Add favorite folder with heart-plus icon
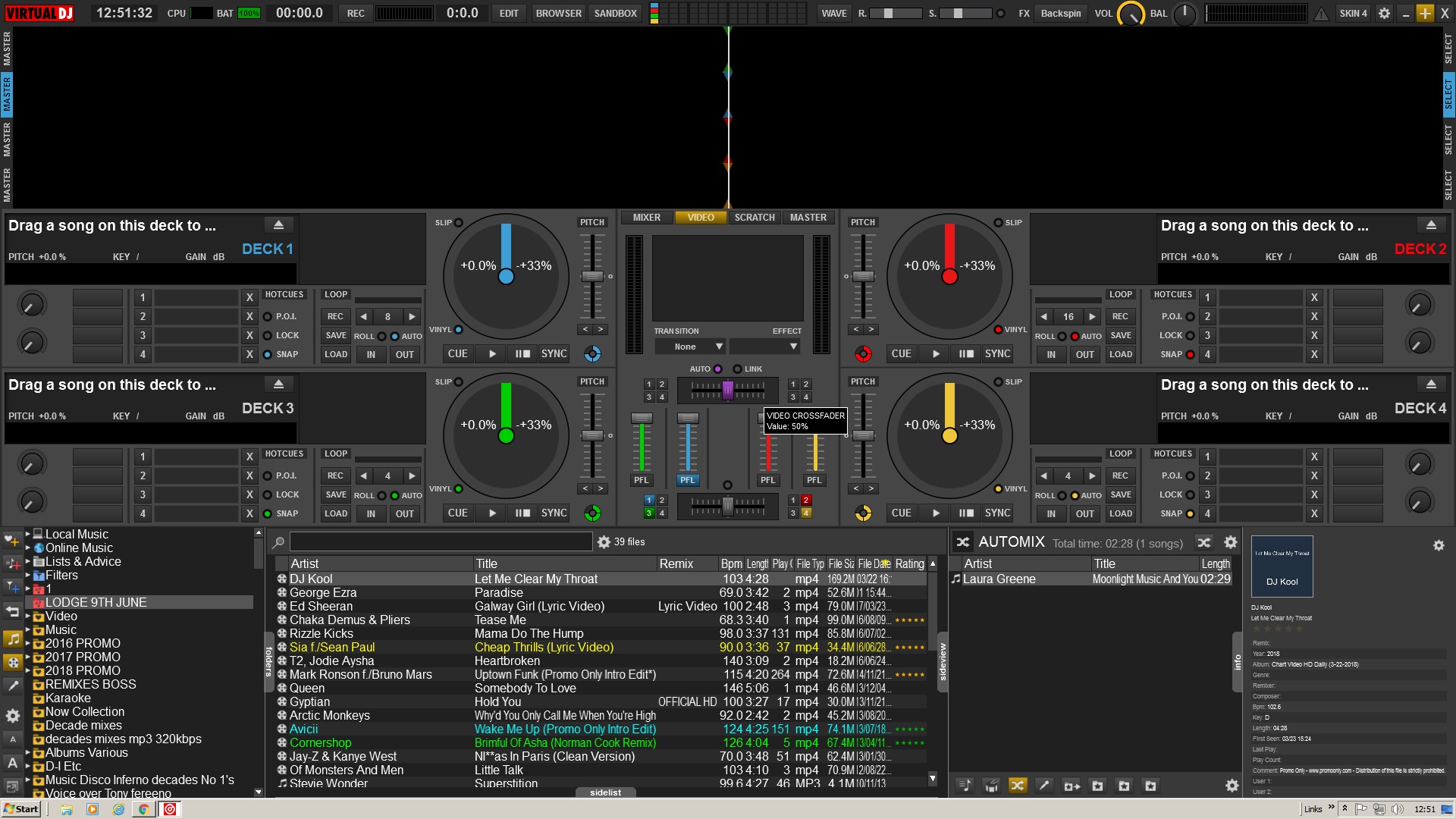The width and height of the screenshot is (1456, 819). tap(12, 541)
